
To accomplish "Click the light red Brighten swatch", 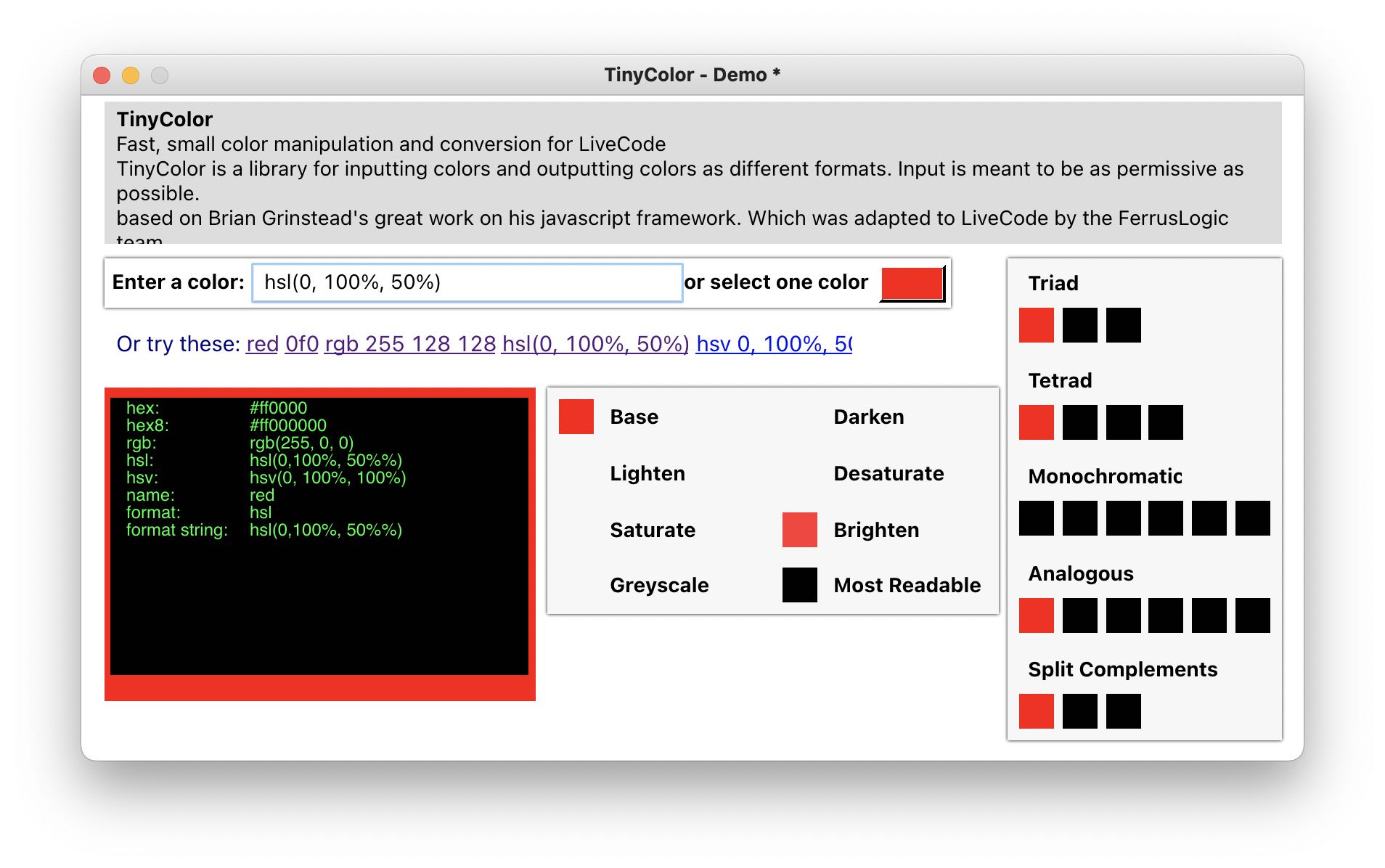I will pyautogui.click(x=800, y=530).
